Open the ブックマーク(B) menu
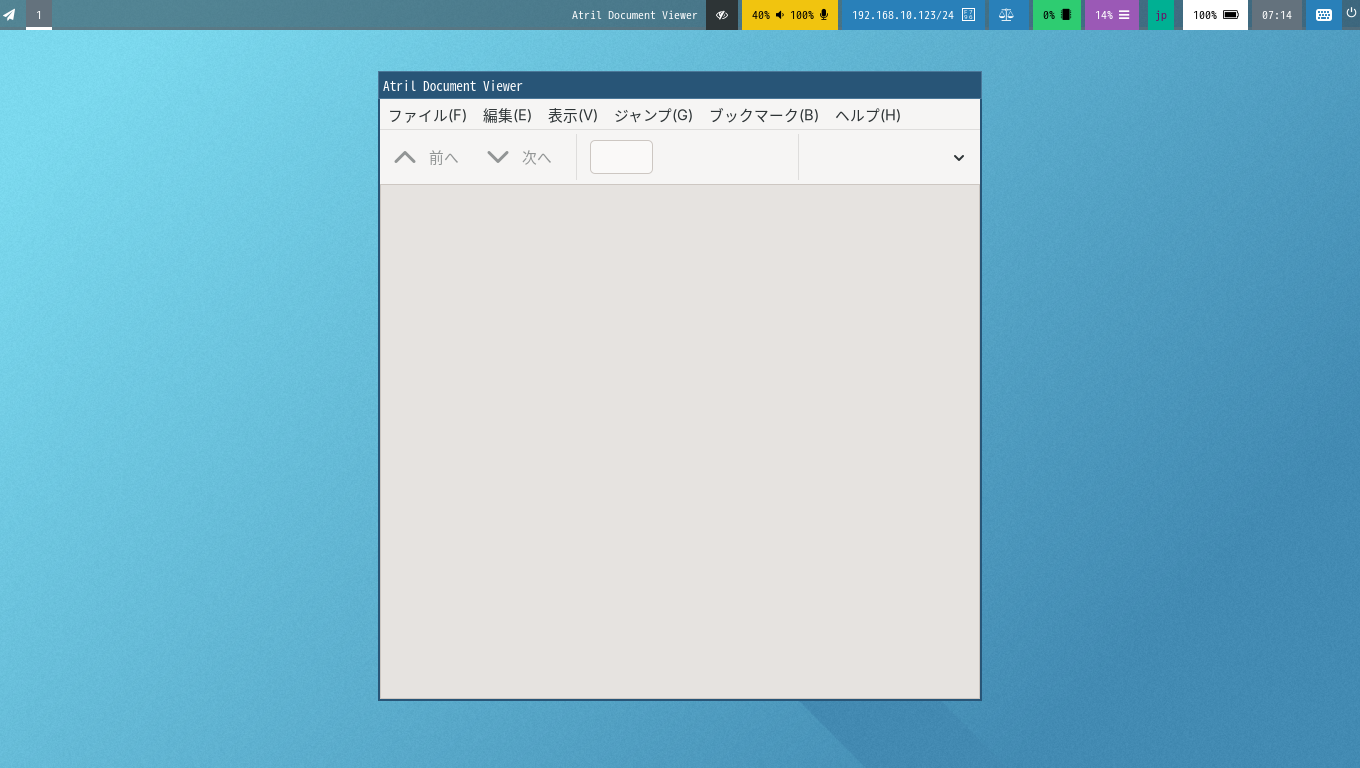This screenshot has height=768, width=1360. pos(764,115)
